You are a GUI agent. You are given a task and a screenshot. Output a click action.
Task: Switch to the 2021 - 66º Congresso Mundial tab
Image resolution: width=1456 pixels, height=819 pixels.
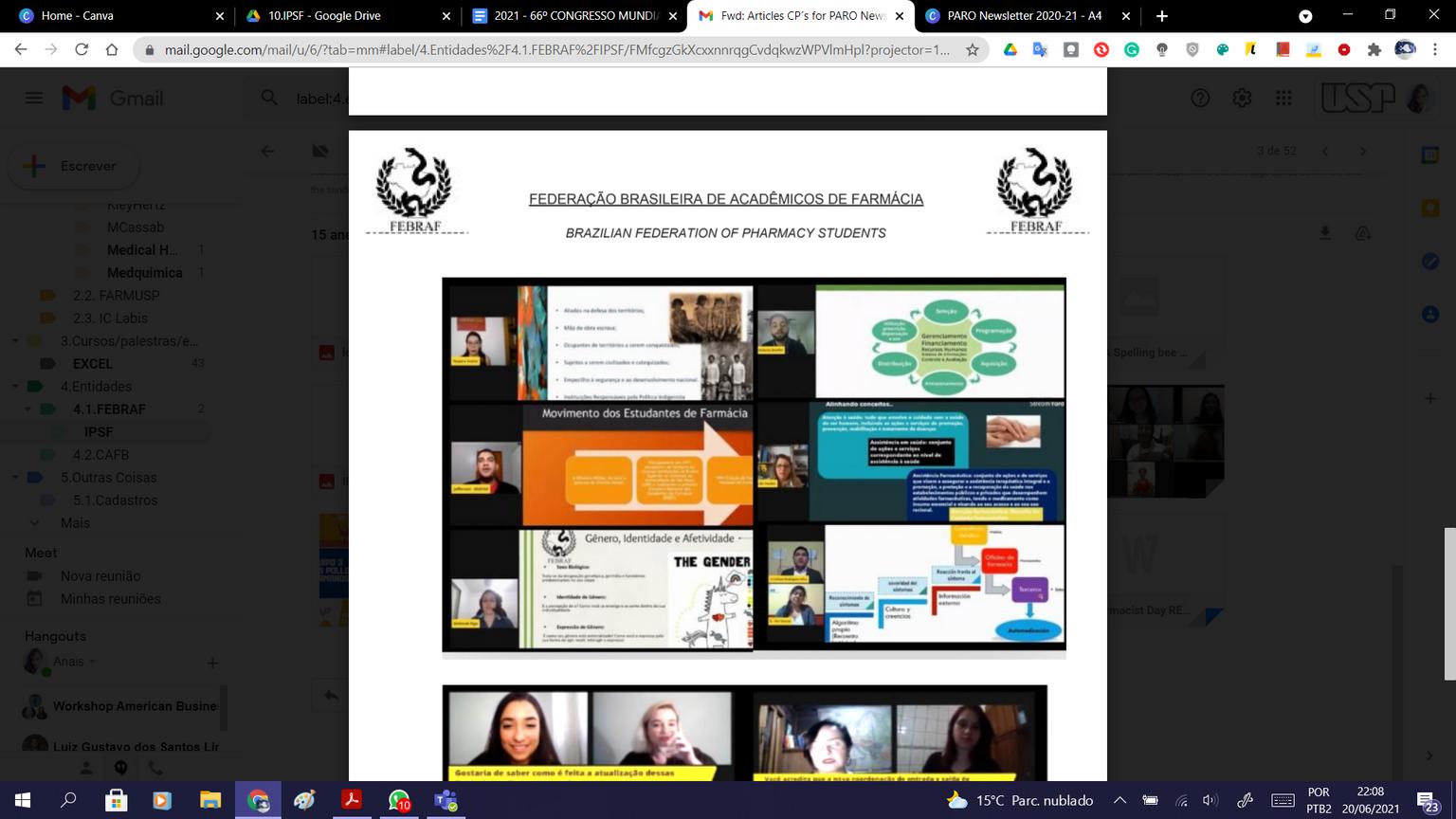pyautogui.click(x=574, y=16)
